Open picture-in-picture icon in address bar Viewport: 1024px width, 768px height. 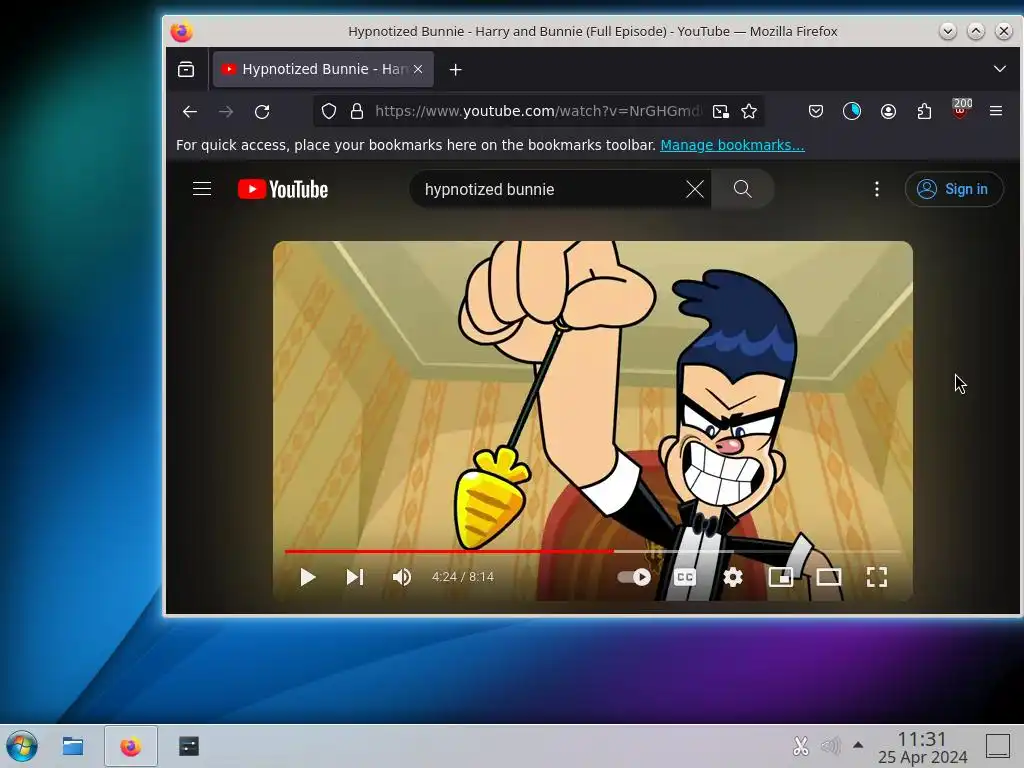[720, 112]
